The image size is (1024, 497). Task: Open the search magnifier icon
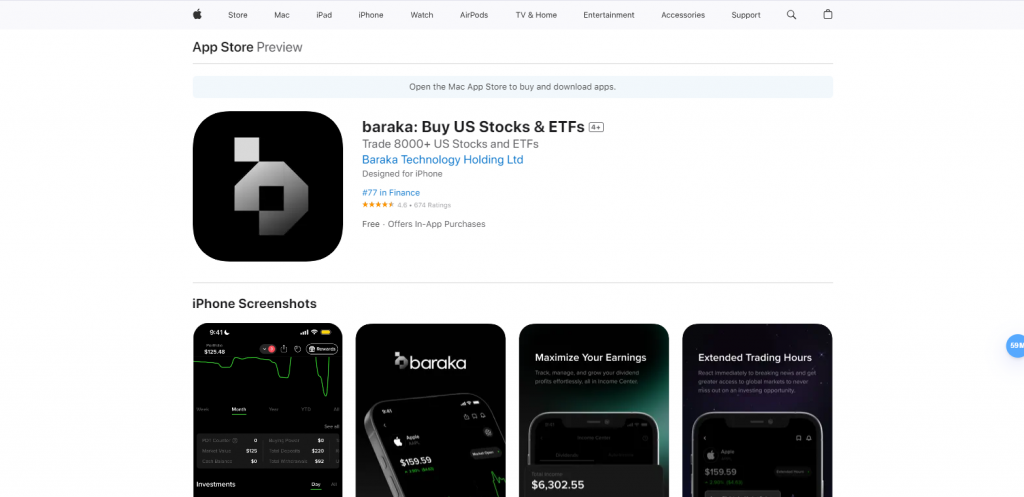792,14
